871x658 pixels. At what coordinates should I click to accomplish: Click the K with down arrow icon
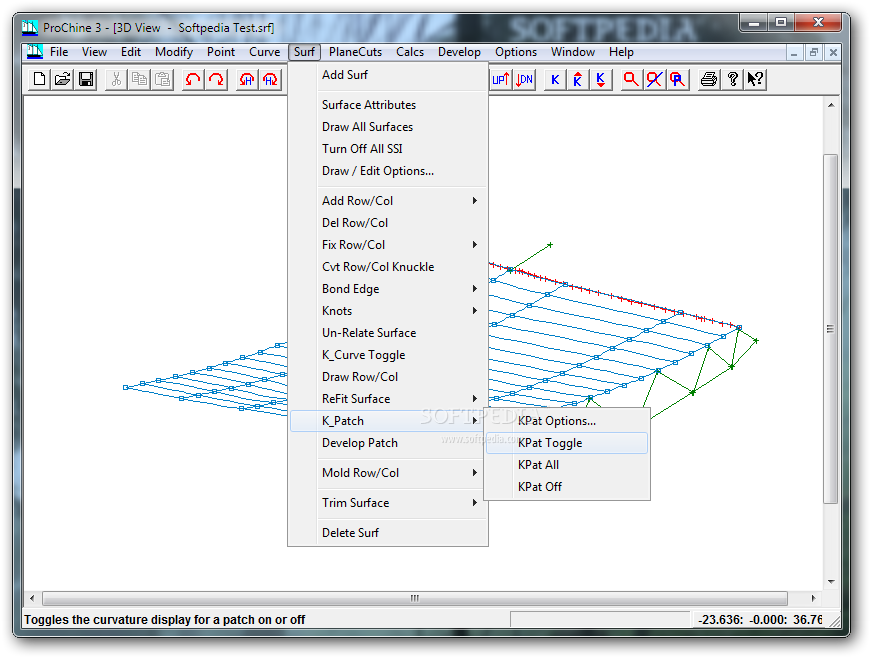(x=601, y=79)
